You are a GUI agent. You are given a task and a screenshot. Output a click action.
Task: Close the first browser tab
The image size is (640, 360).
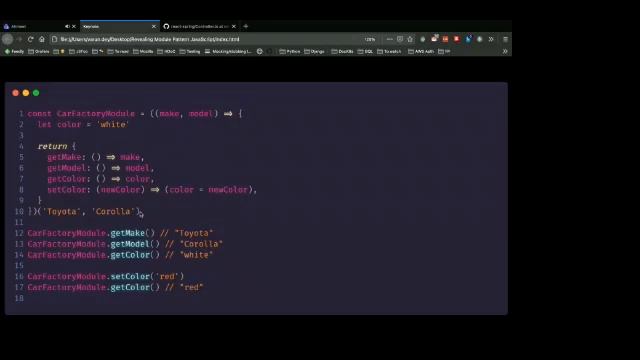74,27
